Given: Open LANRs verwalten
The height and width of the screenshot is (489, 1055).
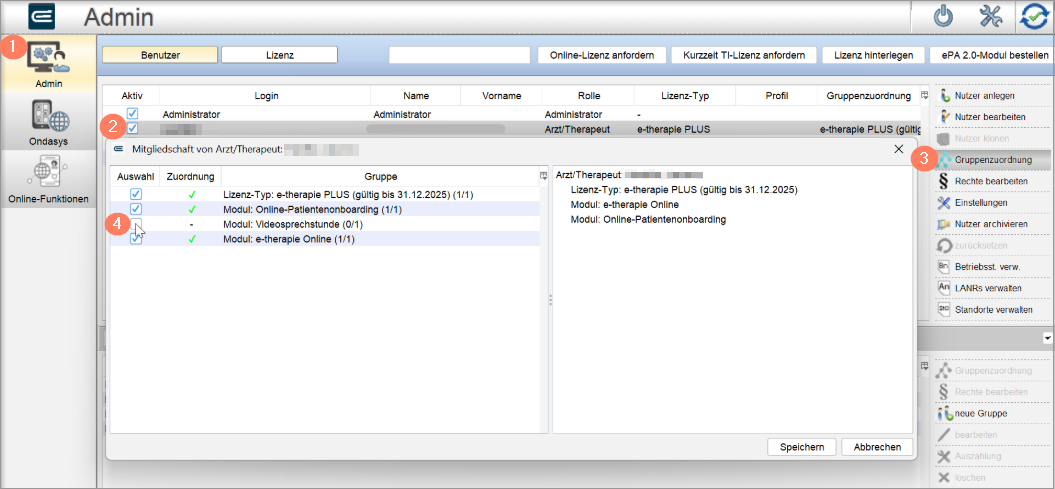Looking at the screenshot, I should 988,288.
